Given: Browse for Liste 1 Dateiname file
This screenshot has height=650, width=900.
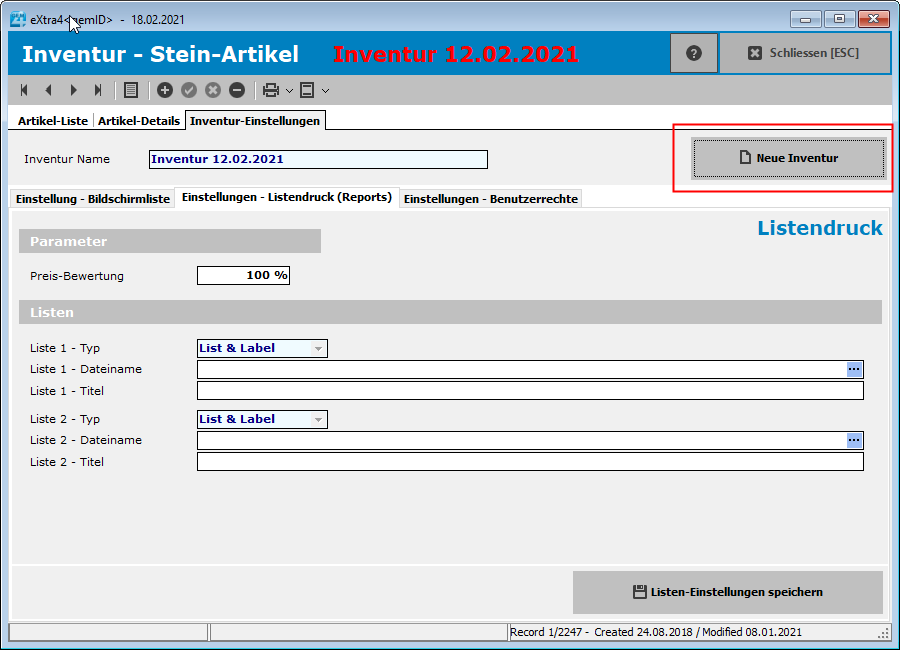Looking at the screenshot, I should pos(854,369).
